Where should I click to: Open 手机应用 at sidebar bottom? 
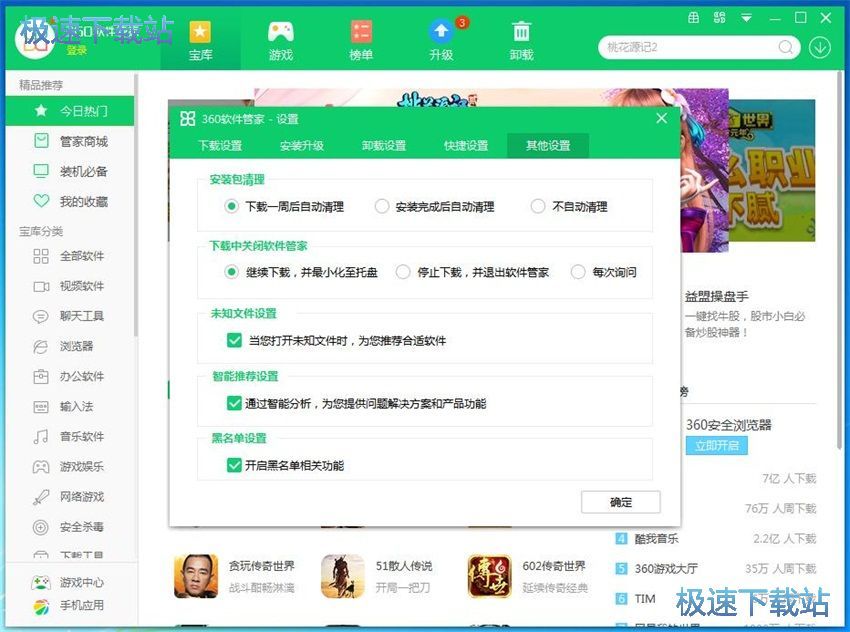pos(68,605)
